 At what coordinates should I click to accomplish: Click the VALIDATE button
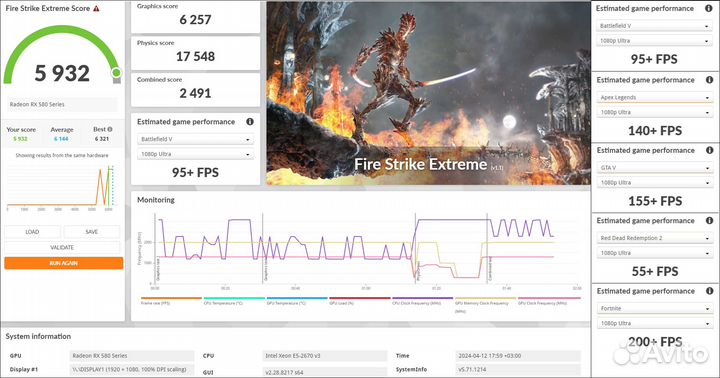tap(62, 248)
